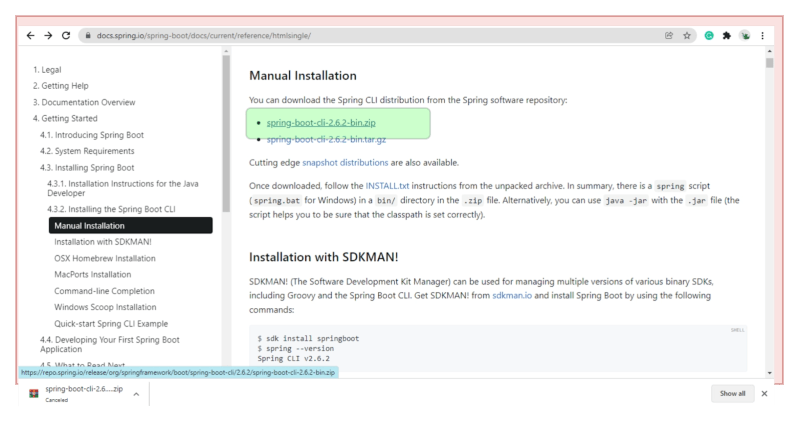The image size is (799, 431).
Task: Select 1. Legal in the sidebar
Action: 47,70
